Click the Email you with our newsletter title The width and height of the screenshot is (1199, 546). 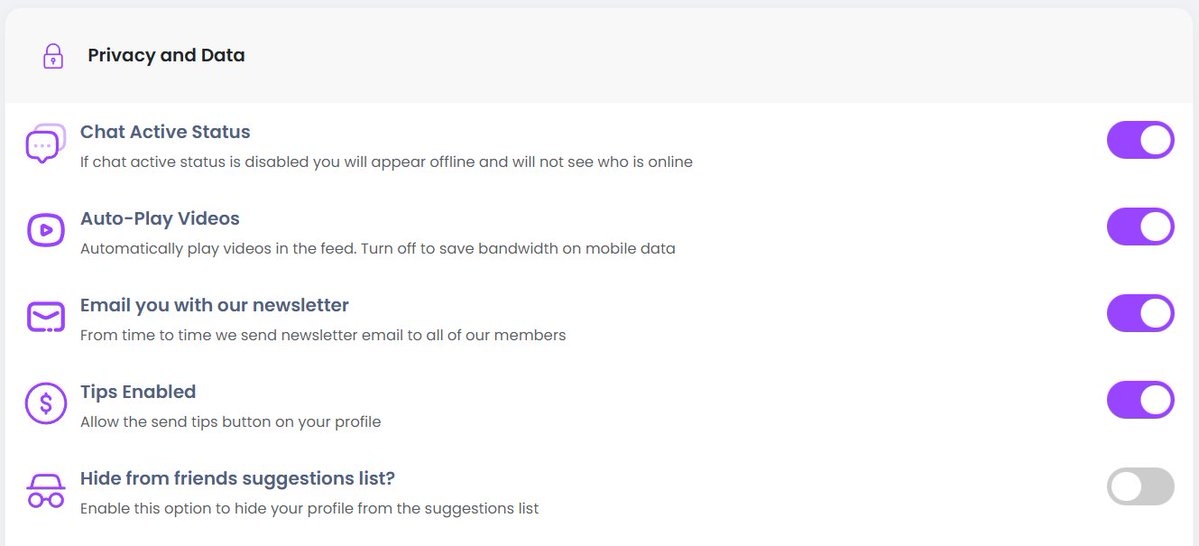click(x=214, y=305)
